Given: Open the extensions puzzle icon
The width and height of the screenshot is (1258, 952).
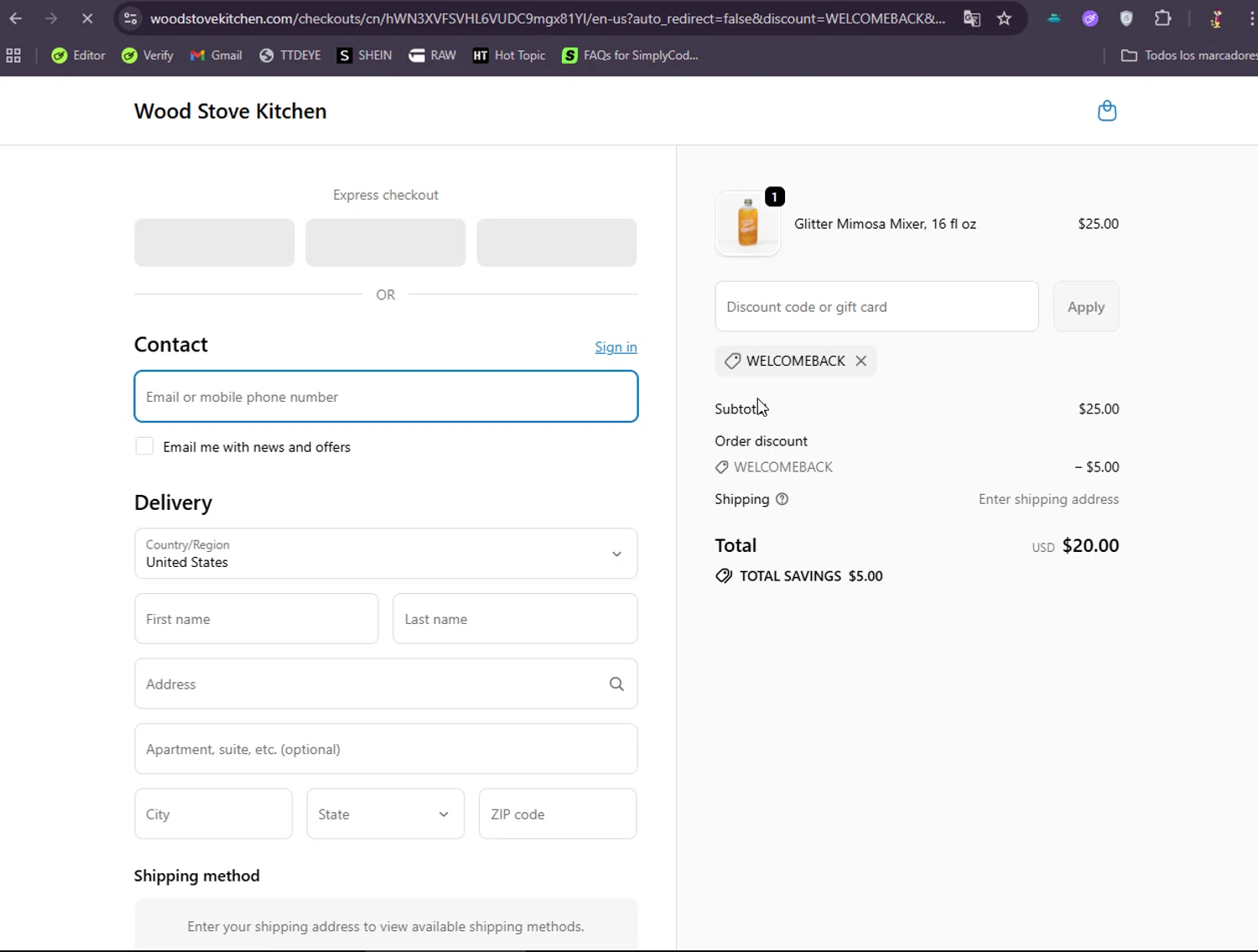Looking at the screenshot, I should 1162,18.
